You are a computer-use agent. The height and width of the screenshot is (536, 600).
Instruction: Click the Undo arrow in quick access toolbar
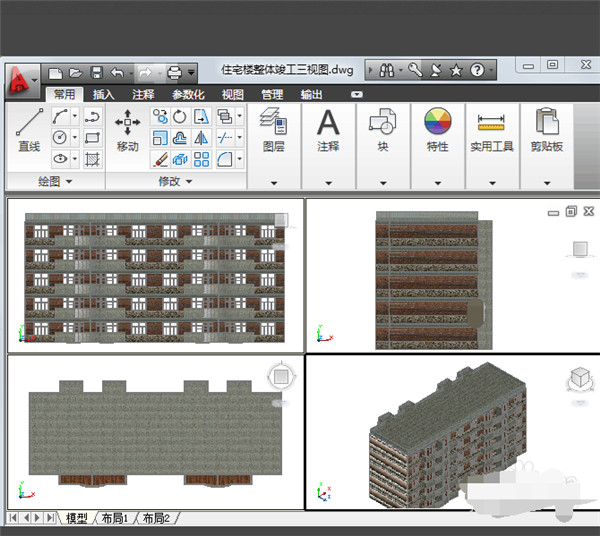(118, 72)
